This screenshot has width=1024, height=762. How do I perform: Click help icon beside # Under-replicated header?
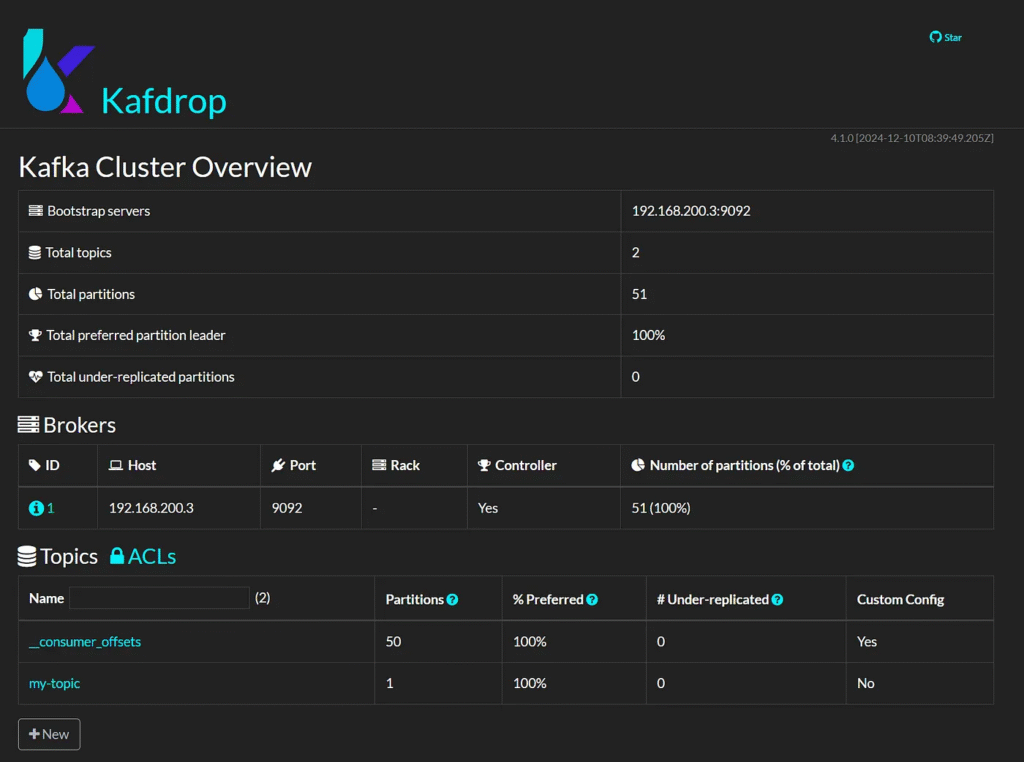click(777, 600)
